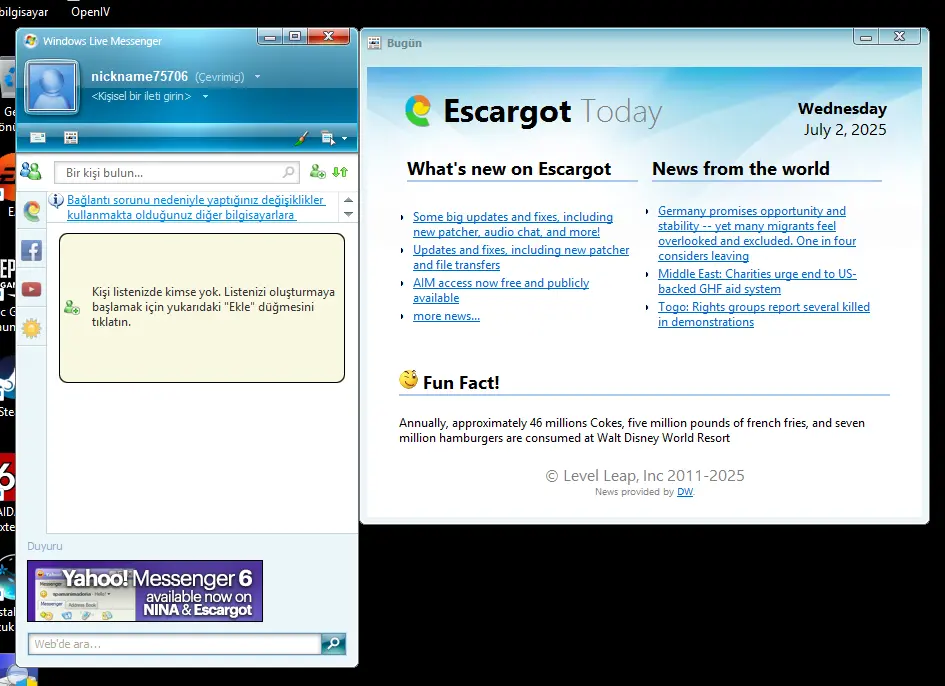
Task: Open the 'Bağlantı sorunu nedeniyle' notification link
Action: click(196, 207)
